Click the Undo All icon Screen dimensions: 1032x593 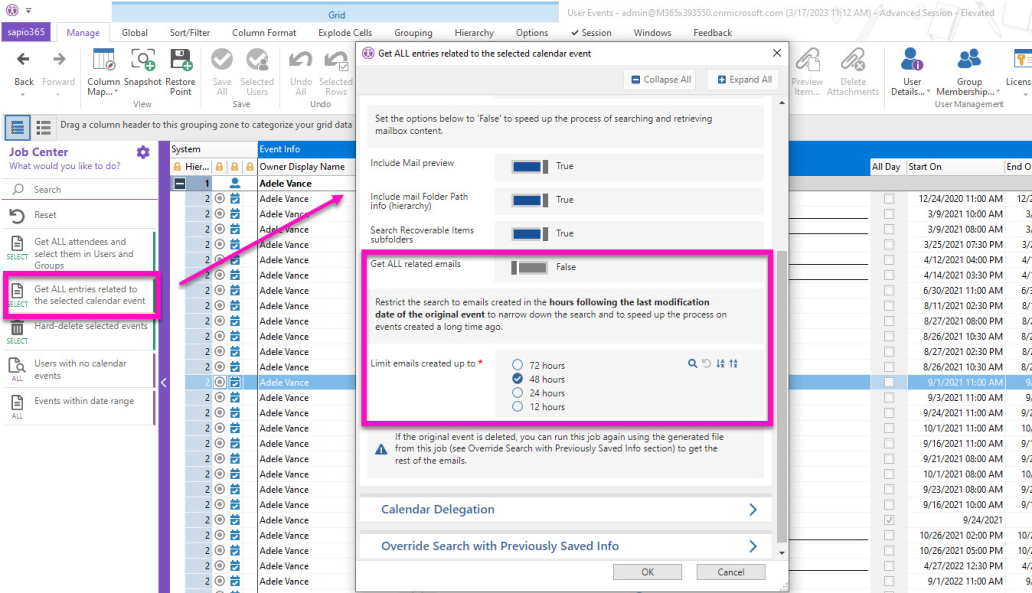[301, 60]
